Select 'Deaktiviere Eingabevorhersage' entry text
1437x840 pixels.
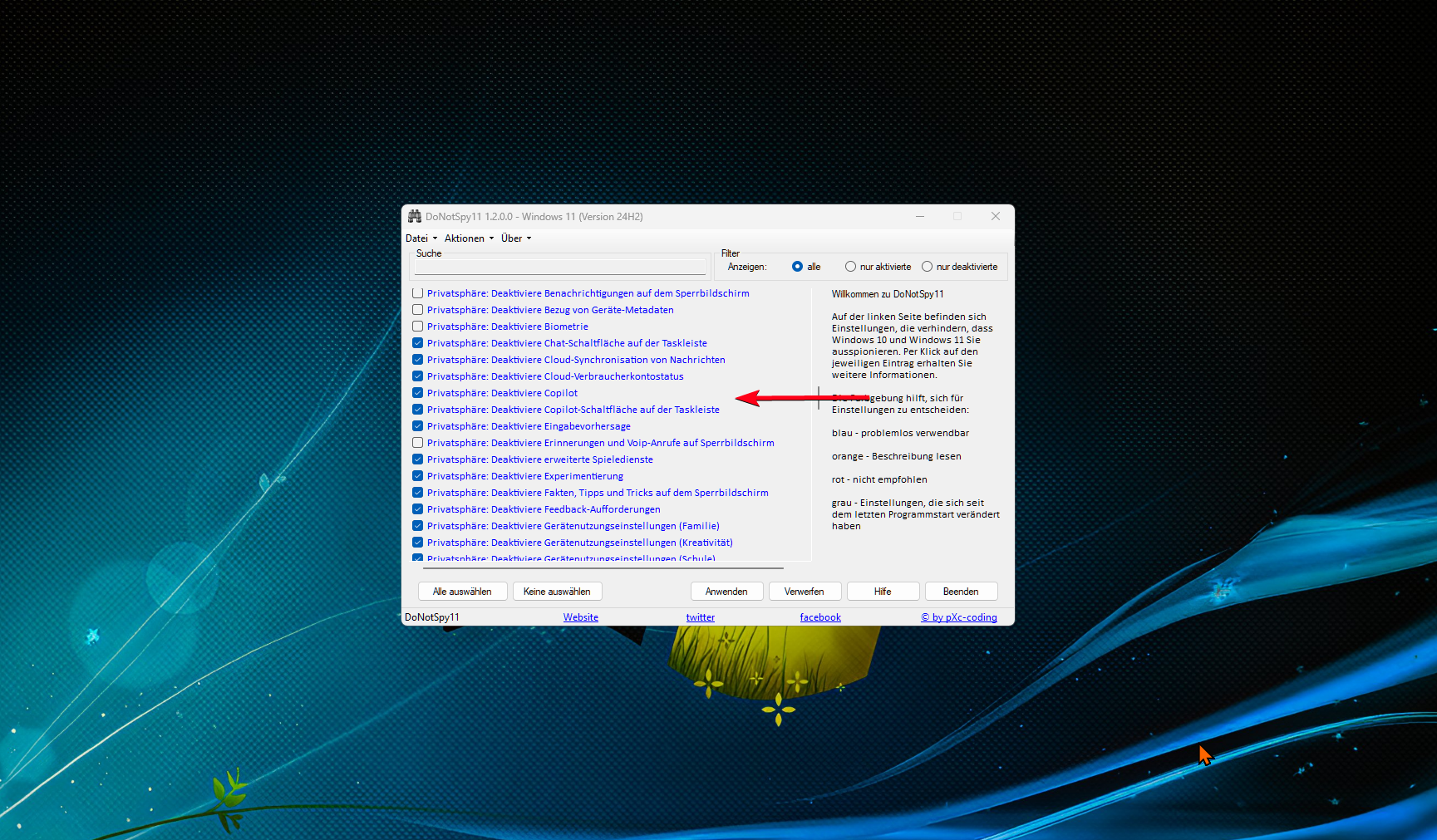click(x=529, y=426)
